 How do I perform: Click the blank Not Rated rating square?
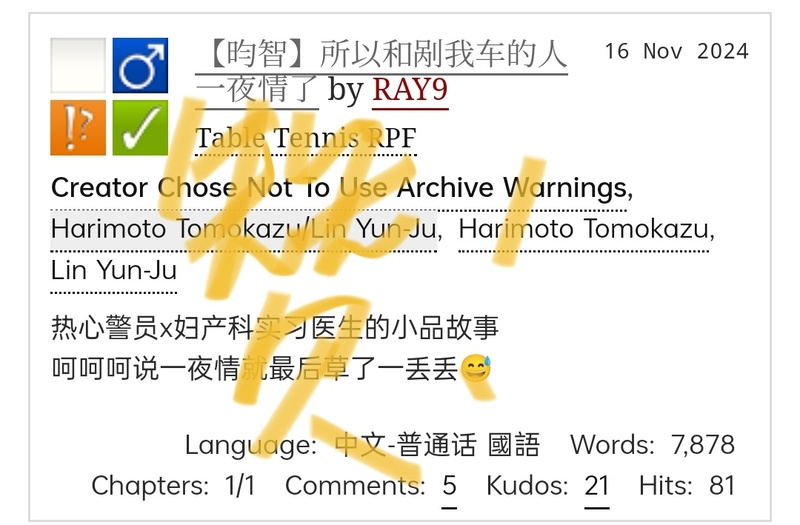coord(78,65)
